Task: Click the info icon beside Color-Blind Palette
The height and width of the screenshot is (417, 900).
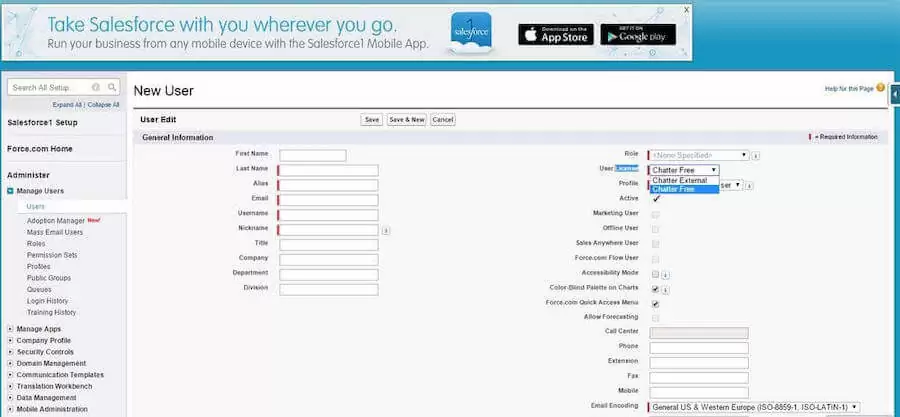Action: 665,290
